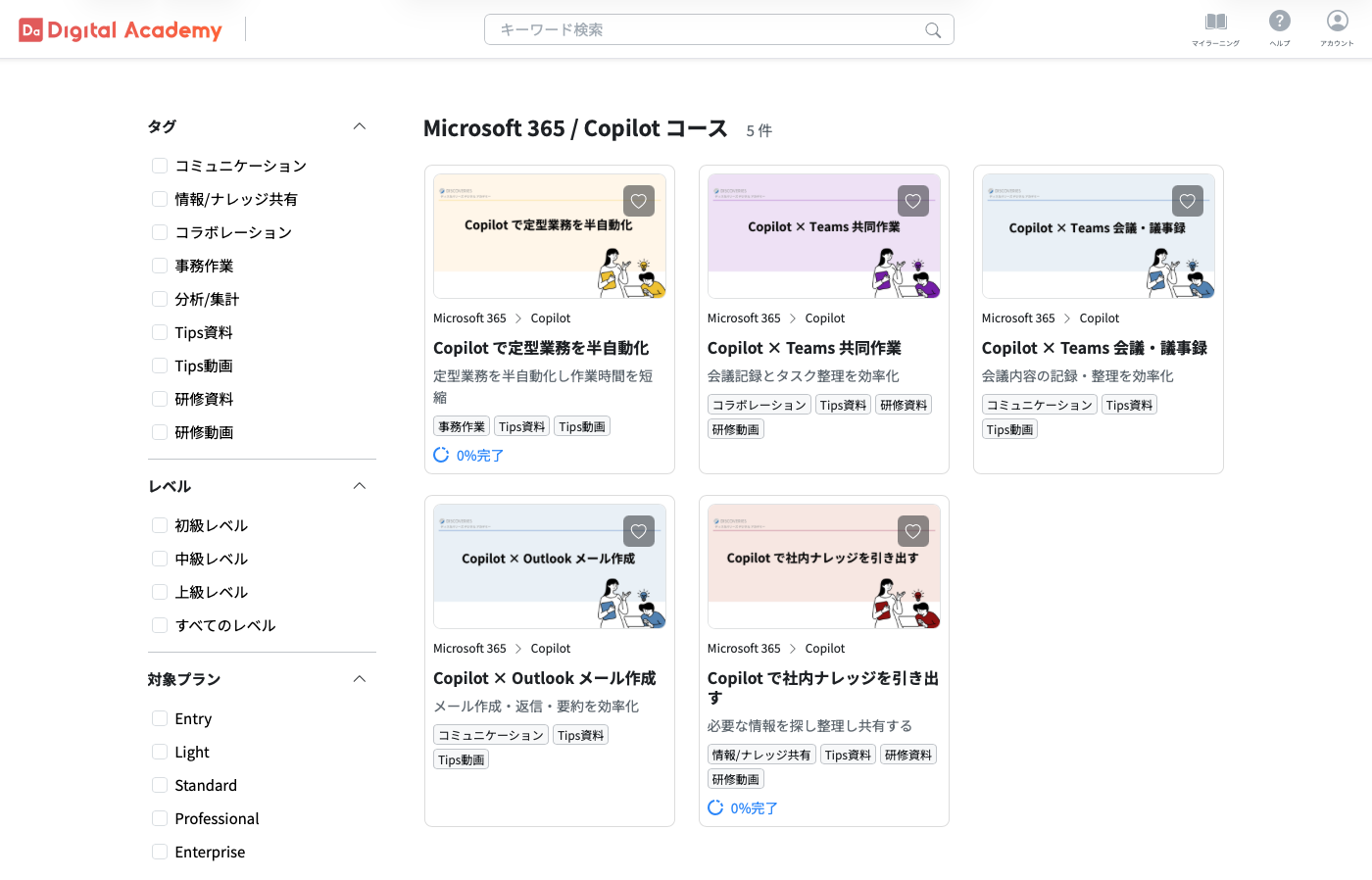Open the アカウント profile icon

pyautogui.click(x=1338, y=21)
